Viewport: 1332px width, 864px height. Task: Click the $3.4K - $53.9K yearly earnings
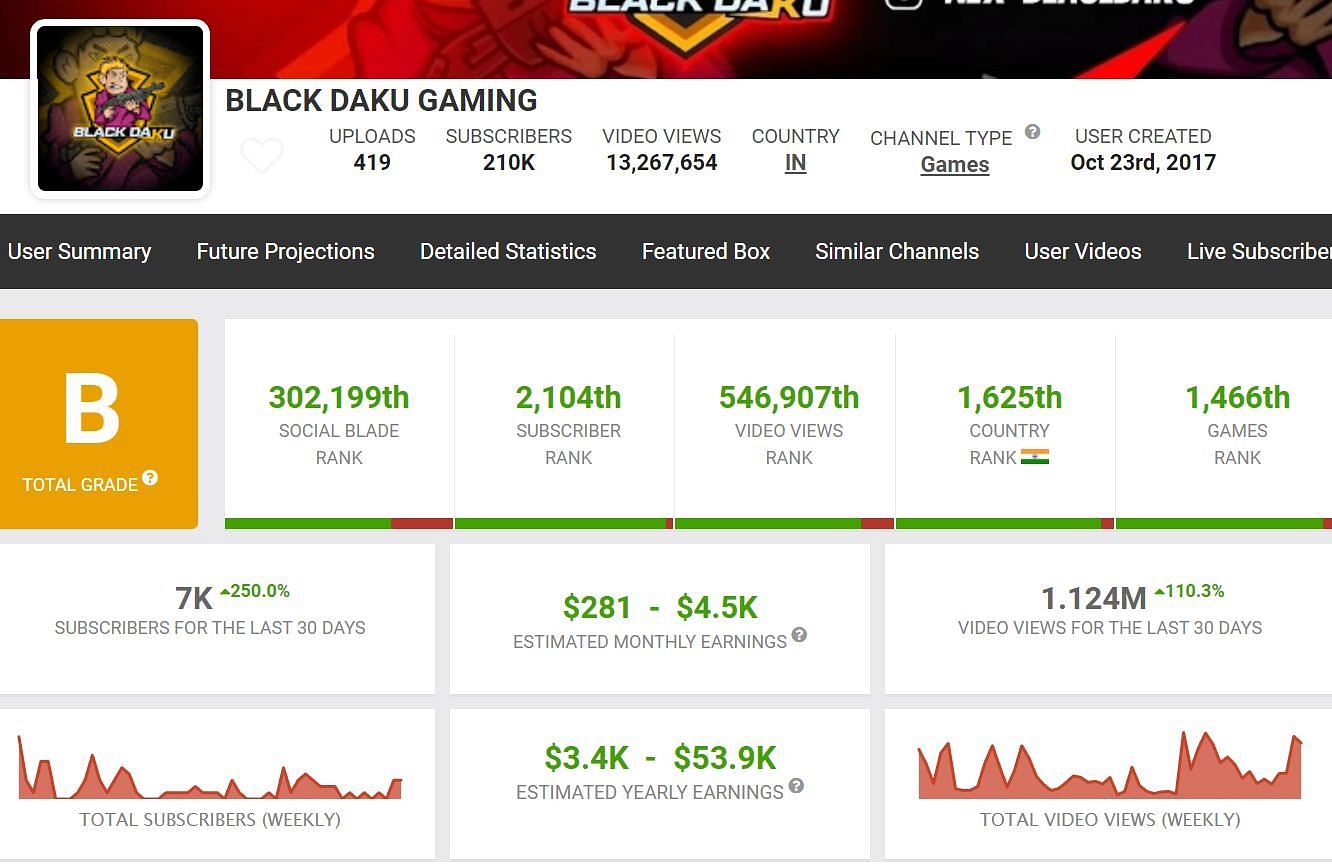tap(660, 758)
